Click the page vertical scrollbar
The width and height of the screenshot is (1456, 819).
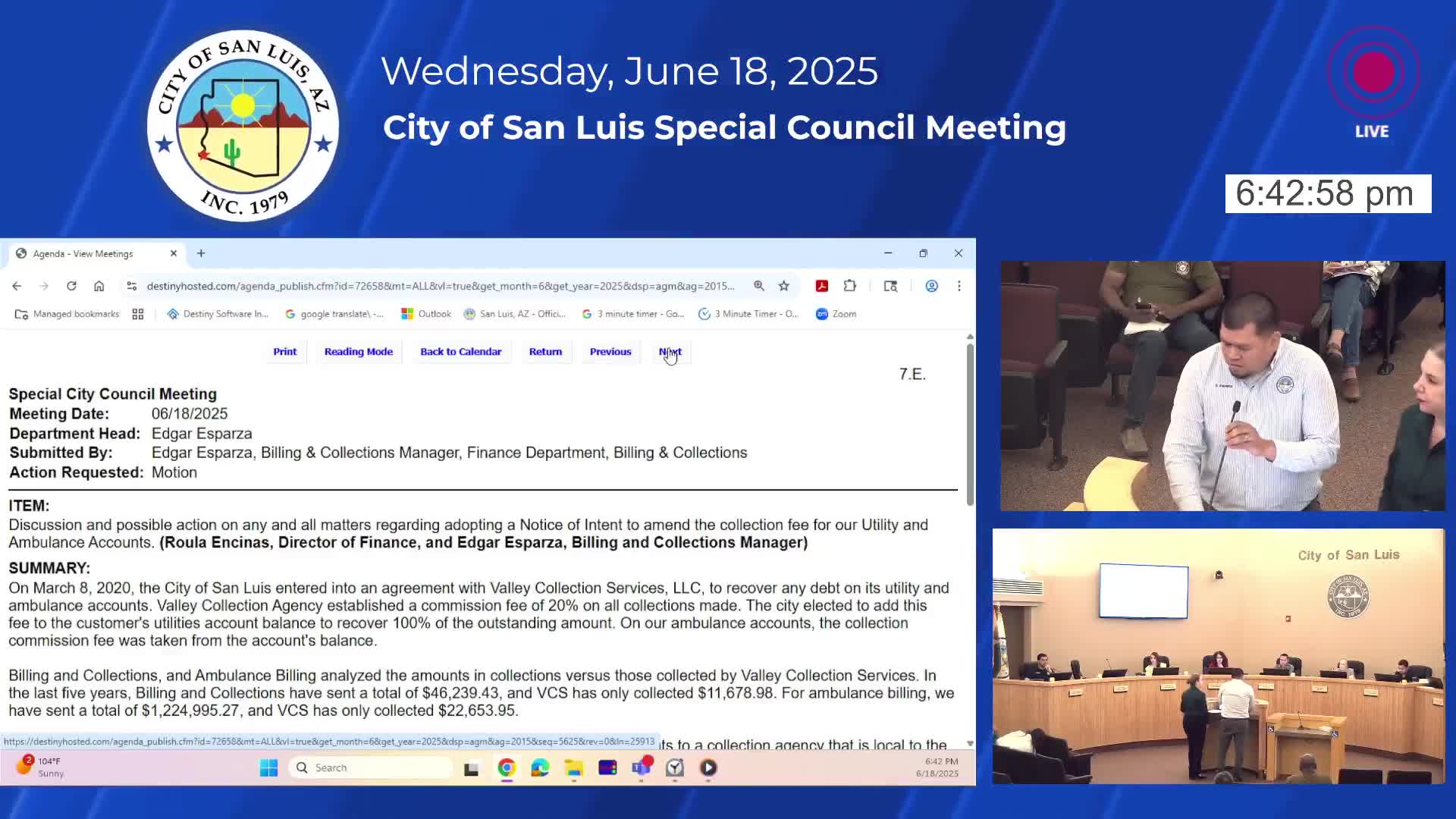[969, 425]
